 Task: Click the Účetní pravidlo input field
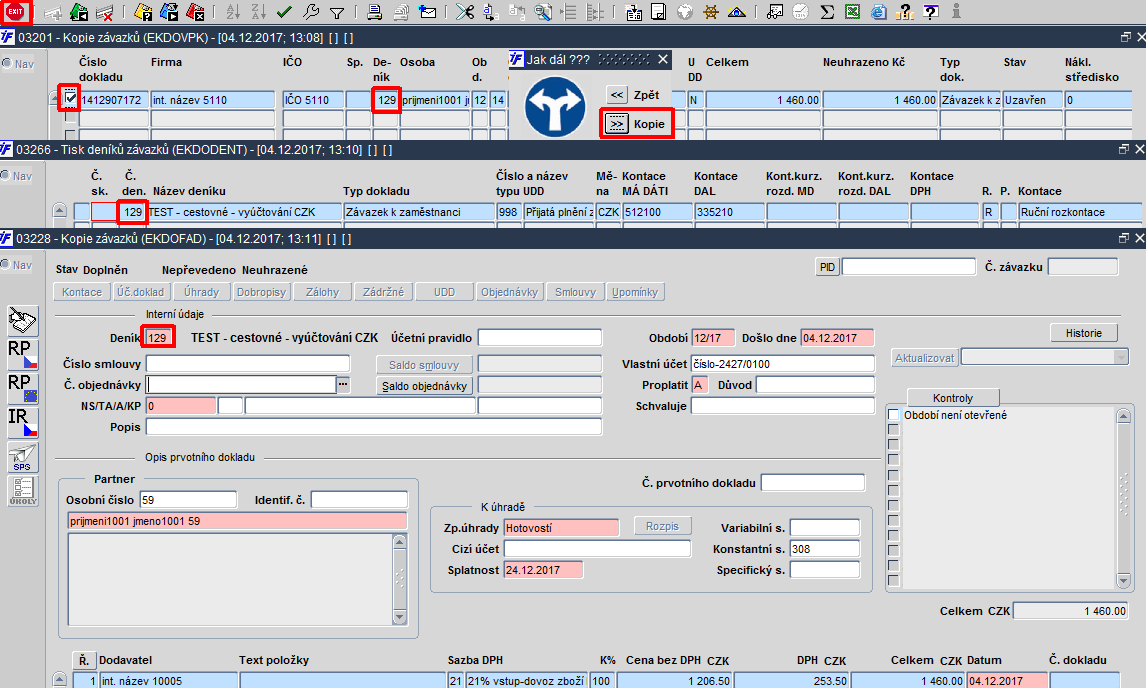(540, 338)
